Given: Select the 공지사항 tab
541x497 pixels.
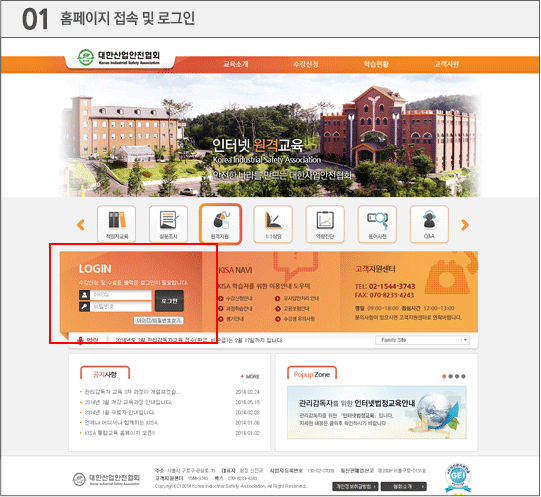Looking at the screenshot, I should pos(105,374).
